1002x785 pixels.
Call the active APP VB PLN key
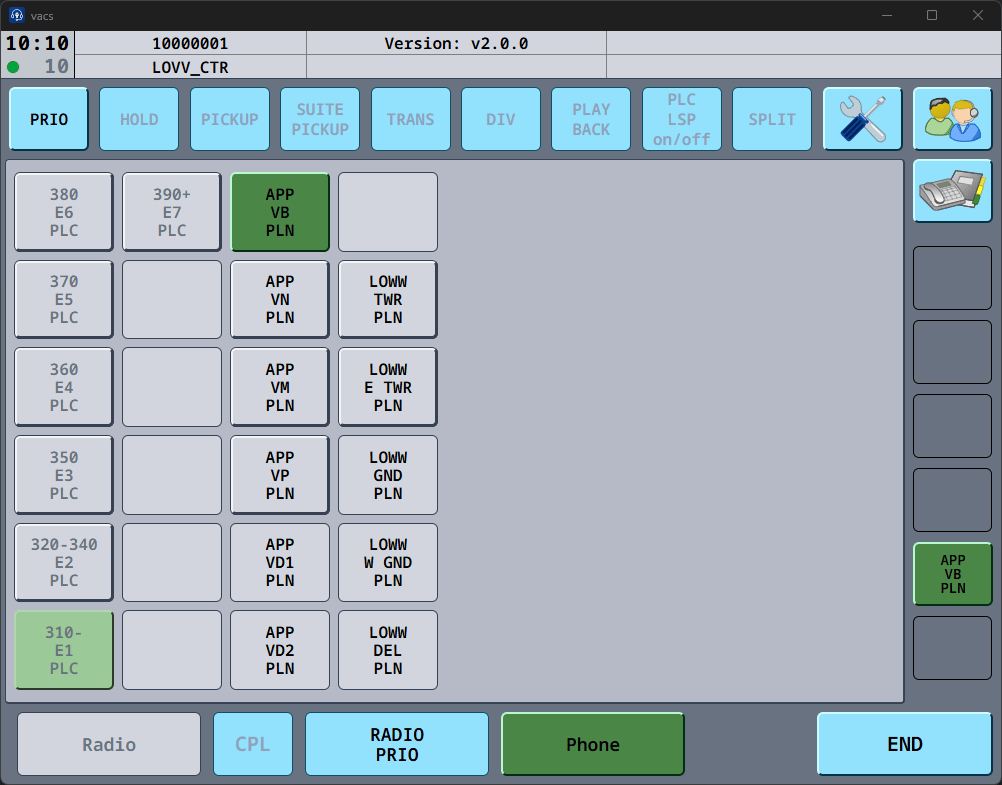280,212
